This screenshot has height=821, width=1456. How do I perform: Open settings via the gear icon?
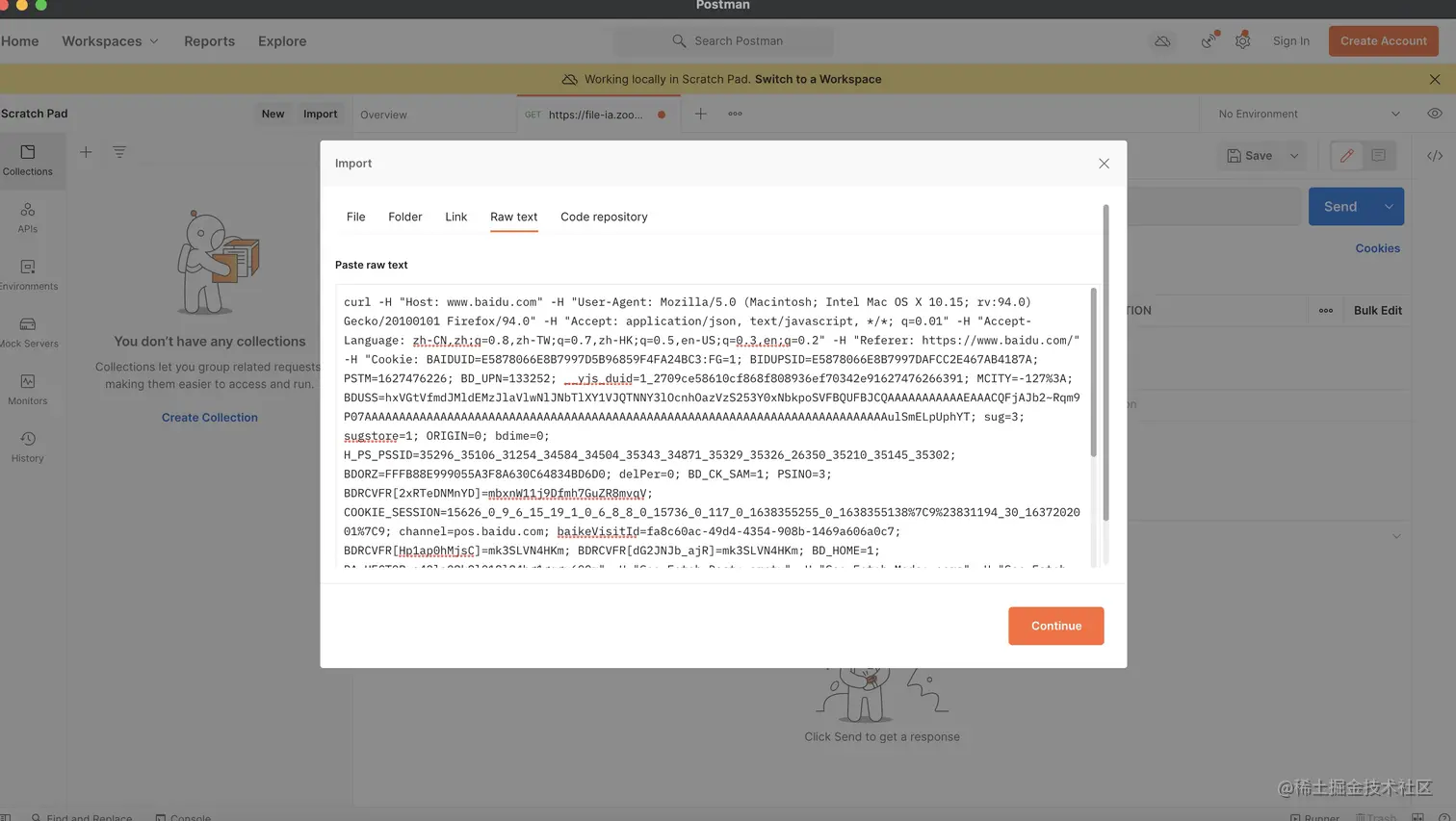pos(1242,41)
